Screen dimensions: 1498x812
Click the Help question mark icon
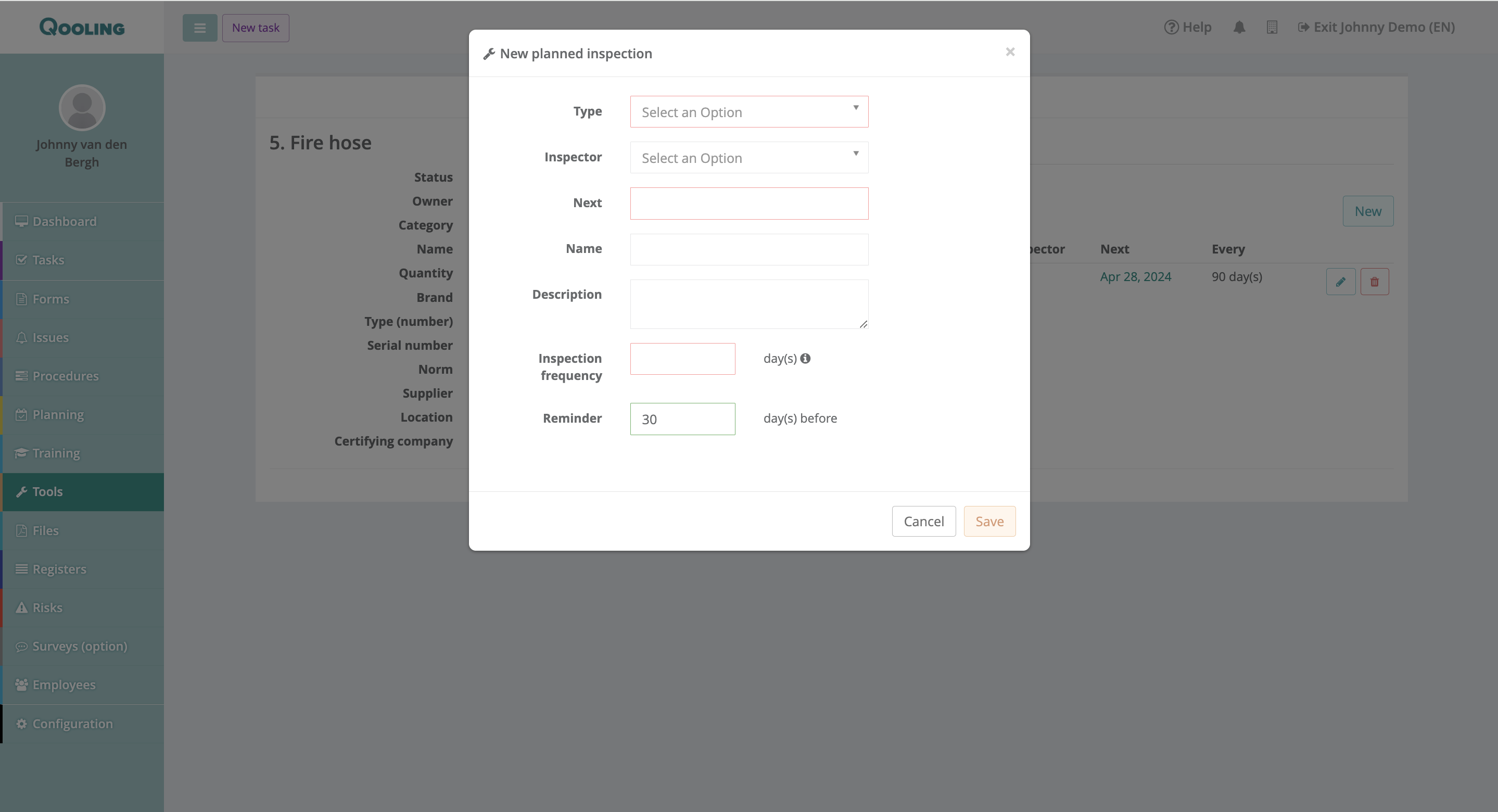1171,28
